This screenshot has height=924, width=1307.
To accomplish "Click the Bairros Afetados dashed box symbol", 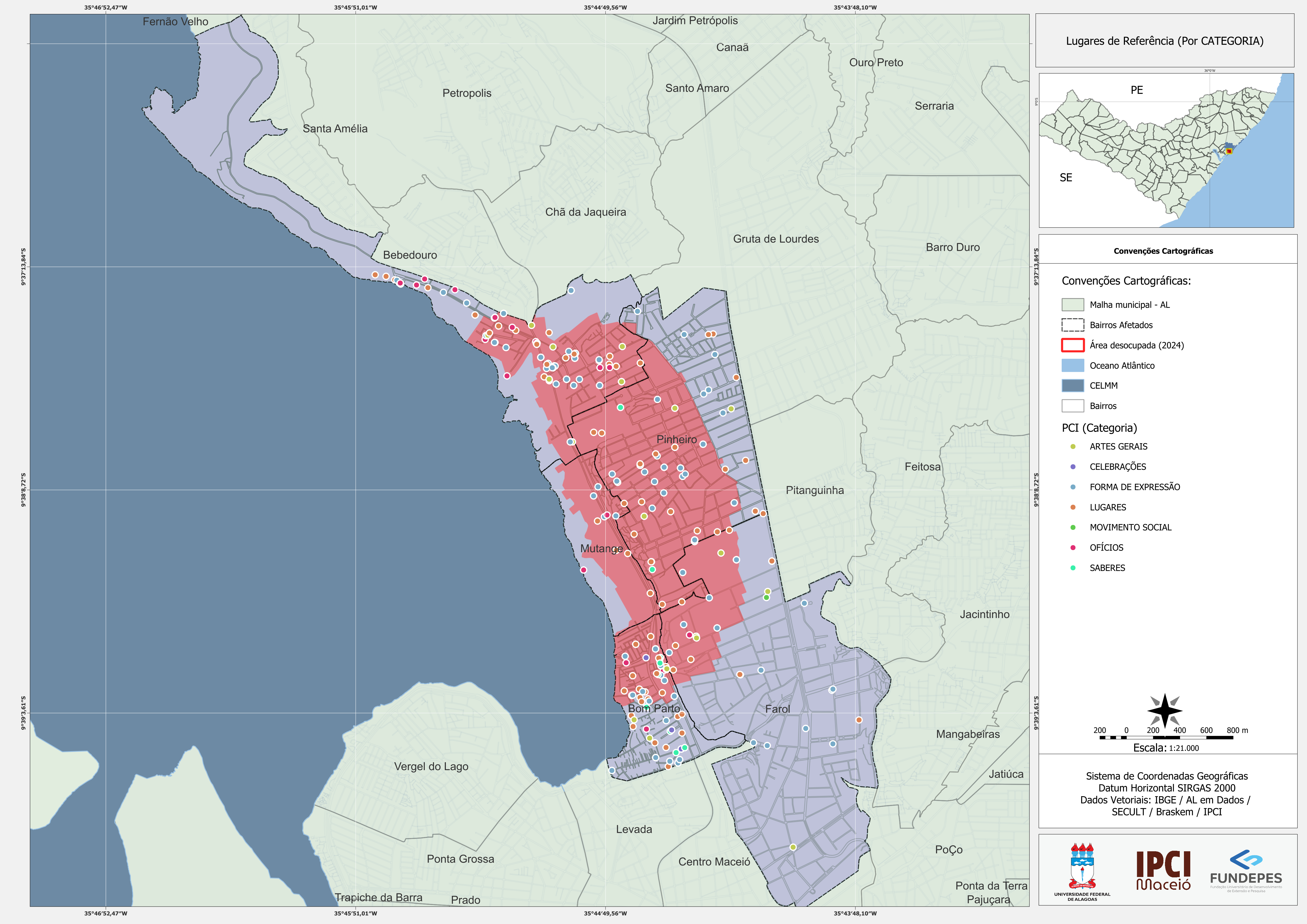I will 1072,325.
